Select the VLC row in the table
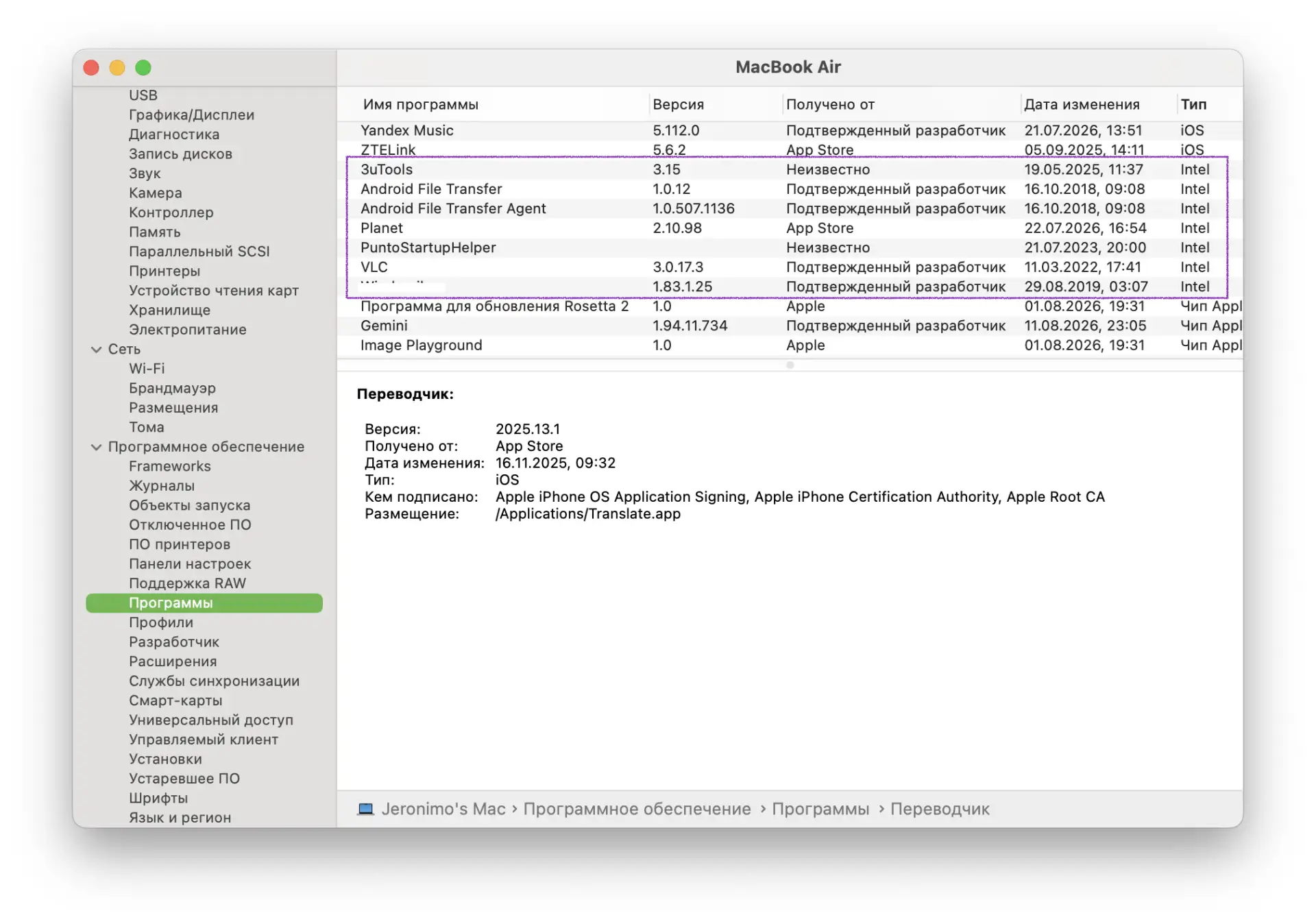The image size is (1316, 924). (x=790, y=267)
